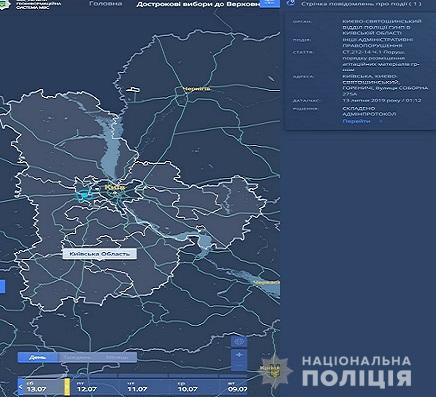
Task: Zoom in with the plus button
Action: coord(239,355)
